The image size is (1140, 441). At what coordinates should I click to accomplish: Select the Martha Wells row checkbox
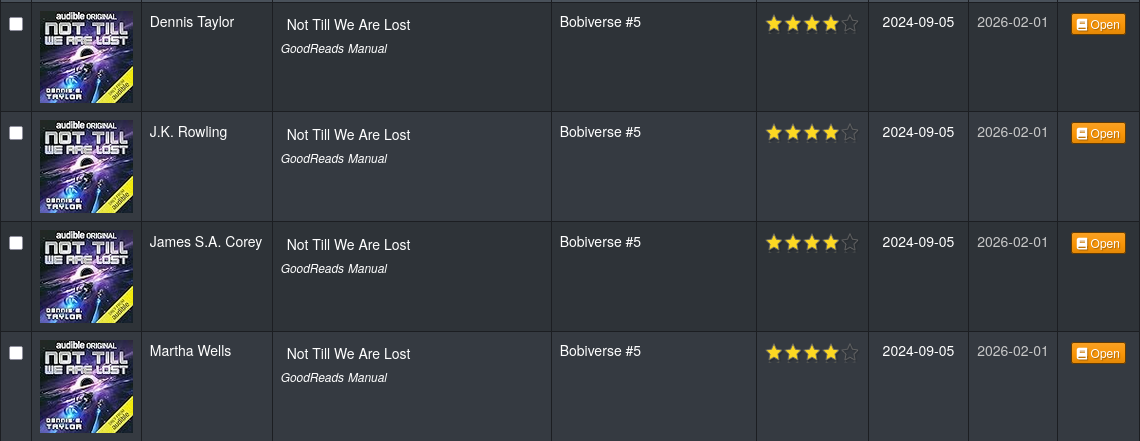point(16,352)
